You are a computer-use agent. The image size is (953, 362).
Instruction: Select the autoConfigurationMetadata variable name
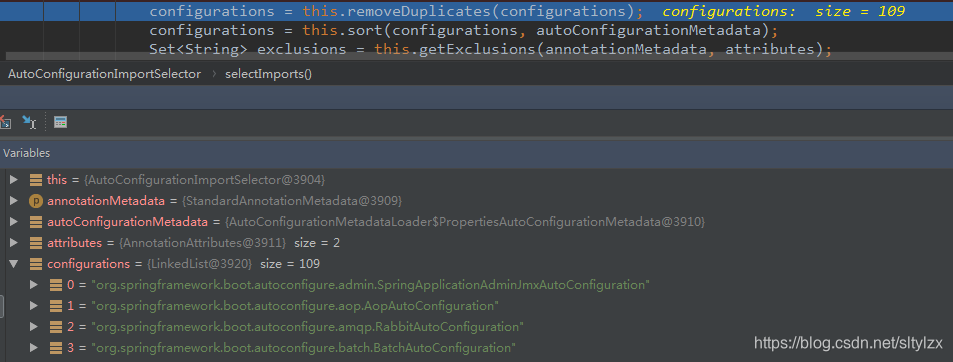(x=129, y=222)
